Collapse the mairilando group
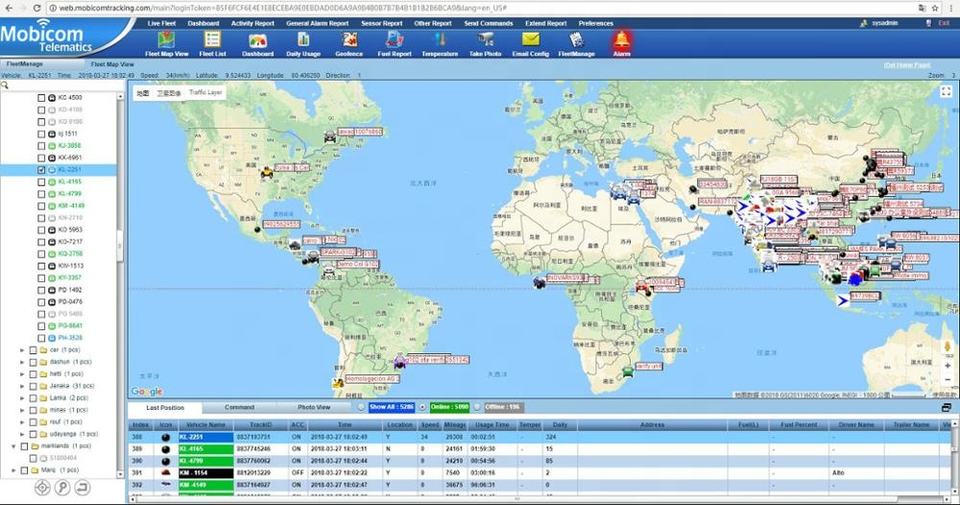Image resolution: width=960 pixels, height=505 pixels. pyautogui.click(x=12, y=446)
